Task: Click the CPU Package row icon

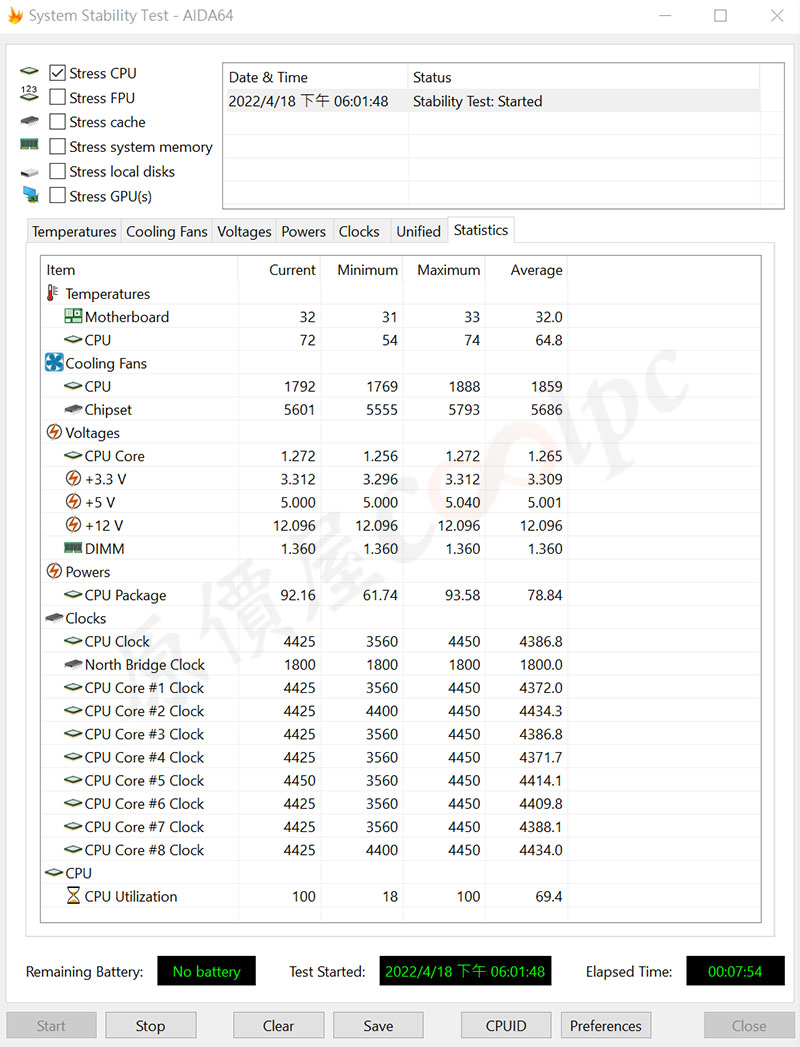Action: coord(73,594)
